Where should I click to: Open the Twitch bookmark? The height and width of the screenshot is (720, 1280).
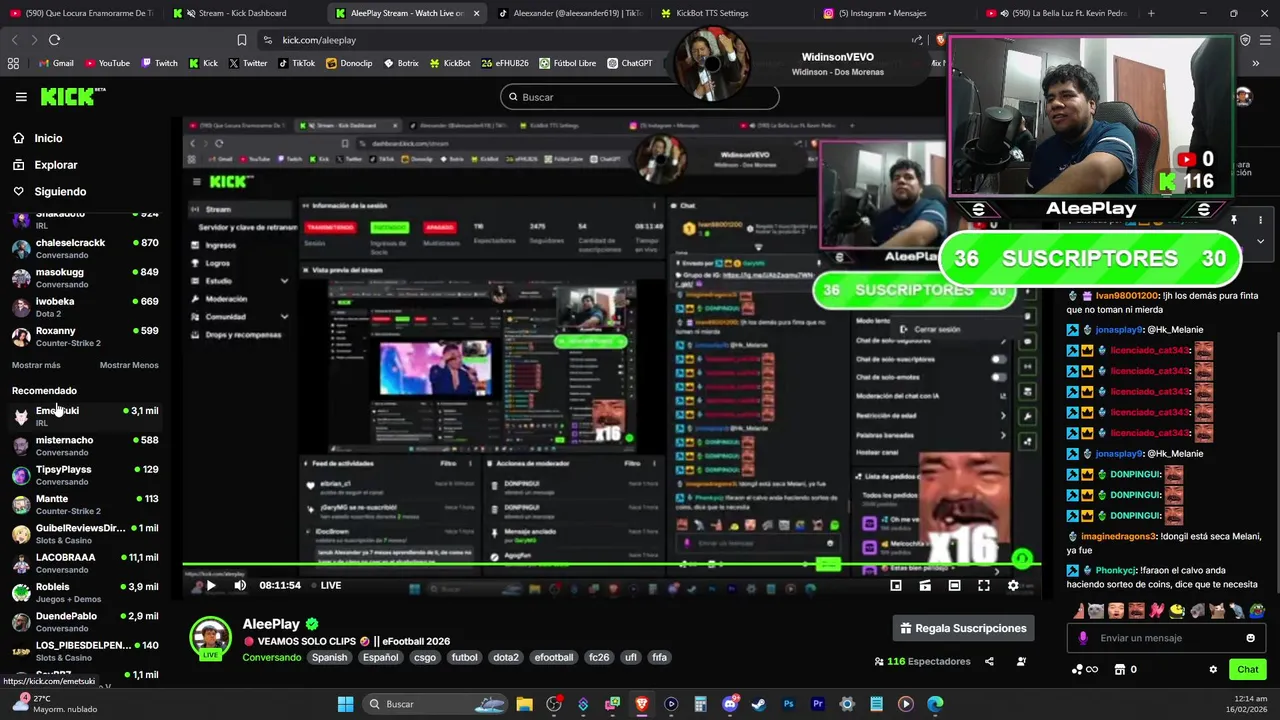(160, 63)
